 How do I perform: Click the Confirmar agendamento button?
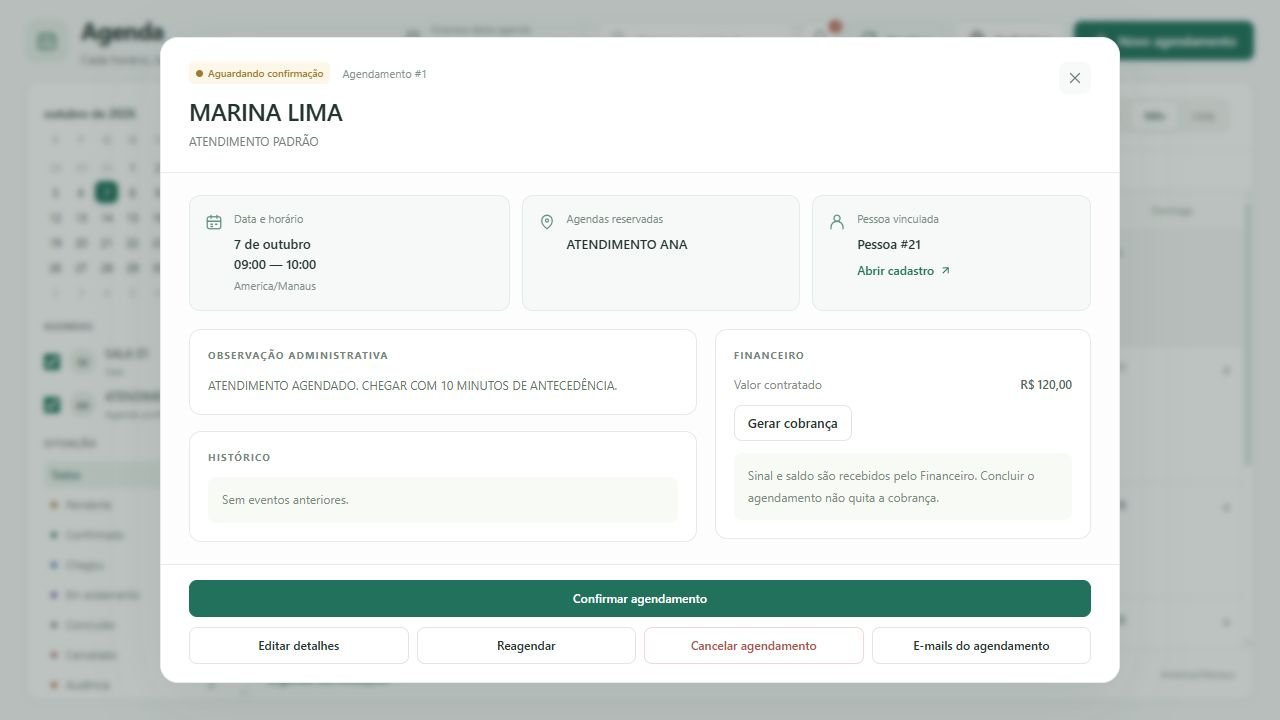tap(640, 599)
